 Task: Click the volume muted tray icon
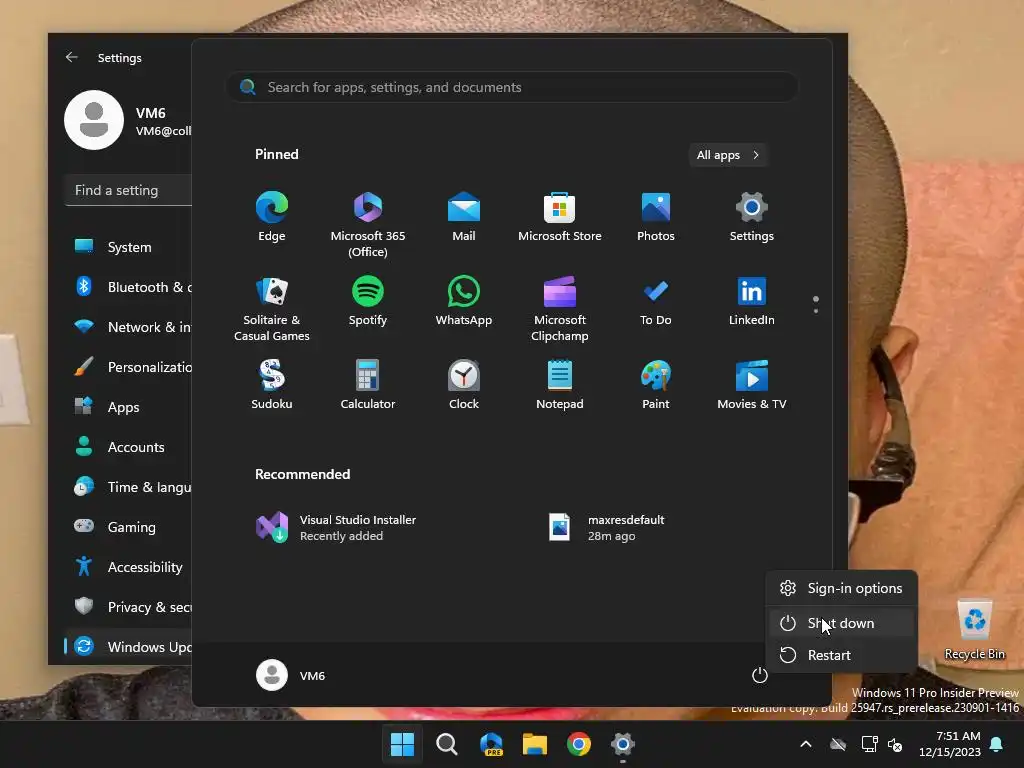pyautogui.click(x=895, y=744)
